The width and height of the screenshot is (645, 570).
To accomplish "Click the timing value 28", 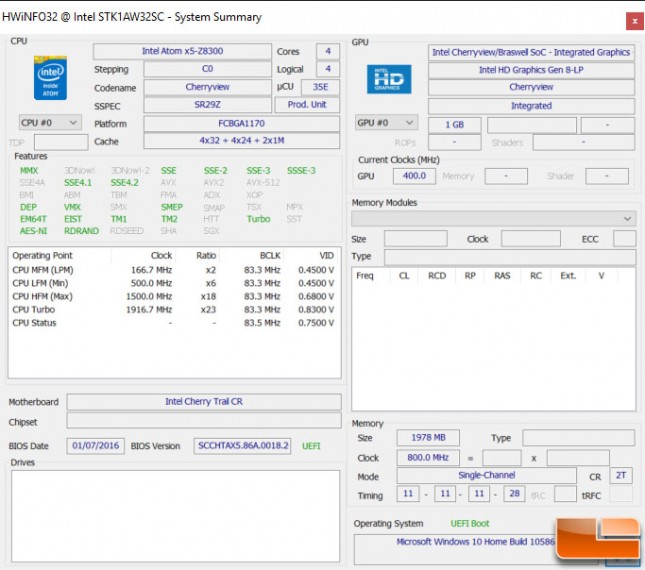I will 514,494.
